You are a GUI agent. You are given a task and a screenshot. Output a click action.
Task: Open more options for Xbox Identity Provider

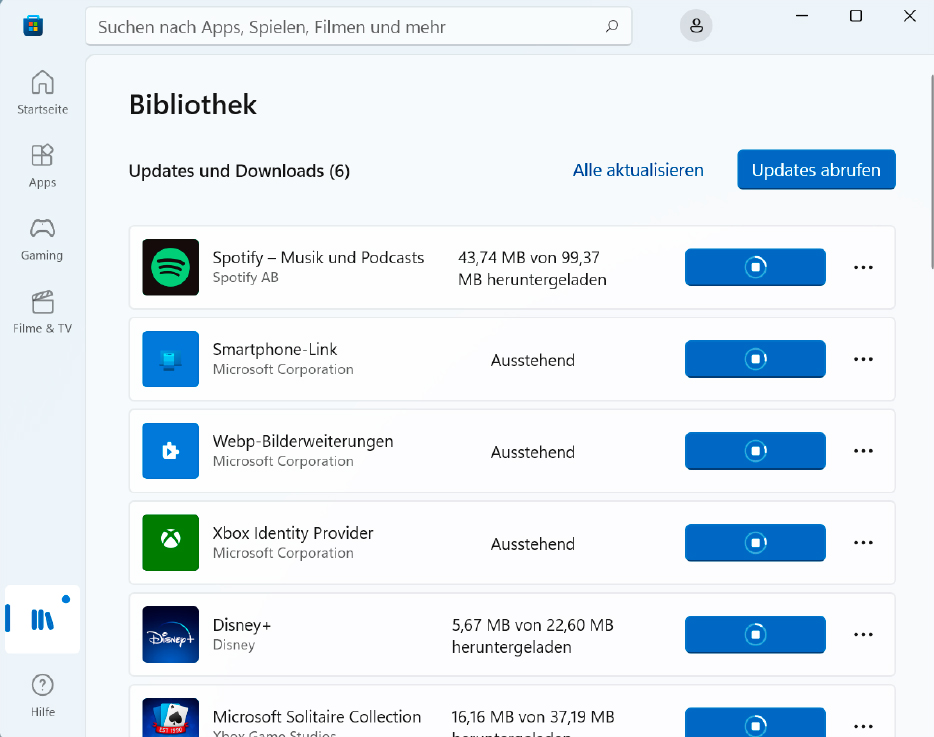863,543
